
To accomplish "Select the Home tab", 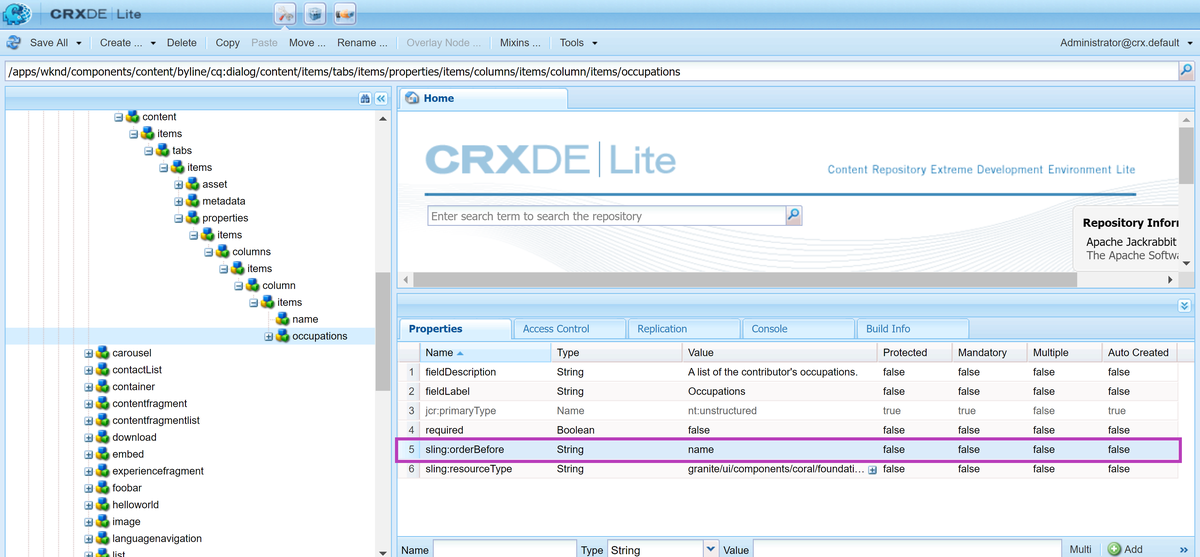I will [x=483, y=98].
